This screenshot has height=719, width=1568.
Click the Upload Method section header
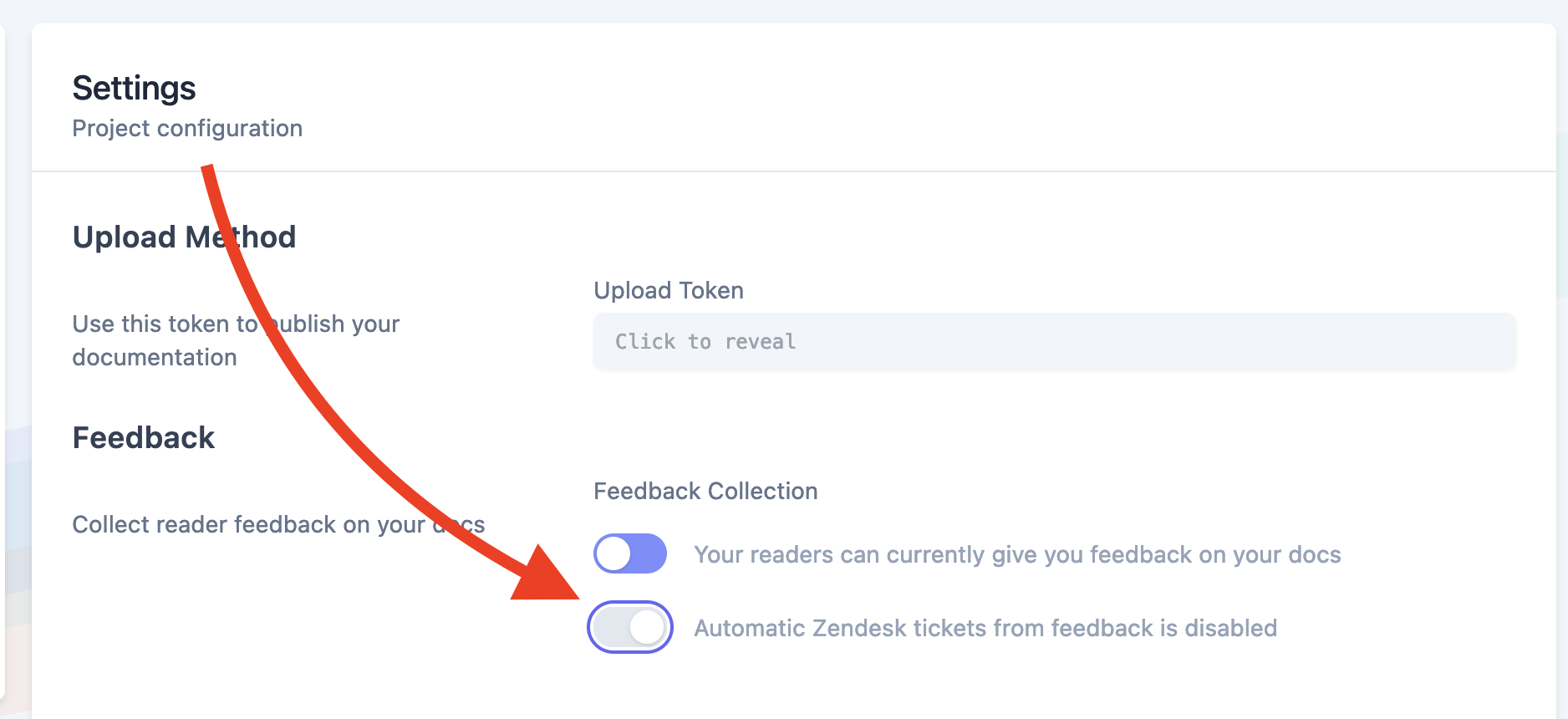pyautogui.click(x=184, y=237)
